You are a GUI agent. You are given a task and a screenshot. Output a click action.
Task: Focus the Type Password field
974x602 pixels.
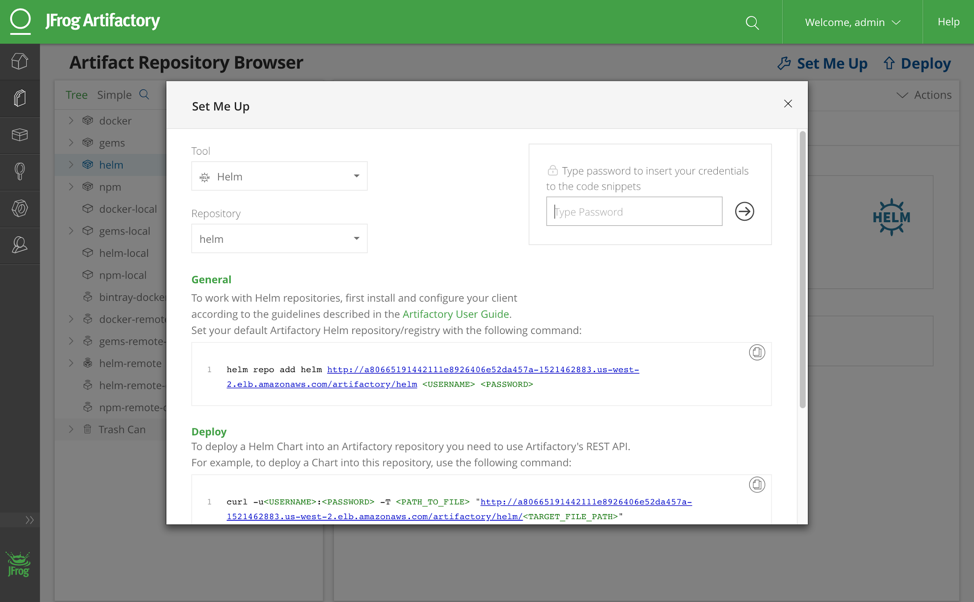click(634, 212)
